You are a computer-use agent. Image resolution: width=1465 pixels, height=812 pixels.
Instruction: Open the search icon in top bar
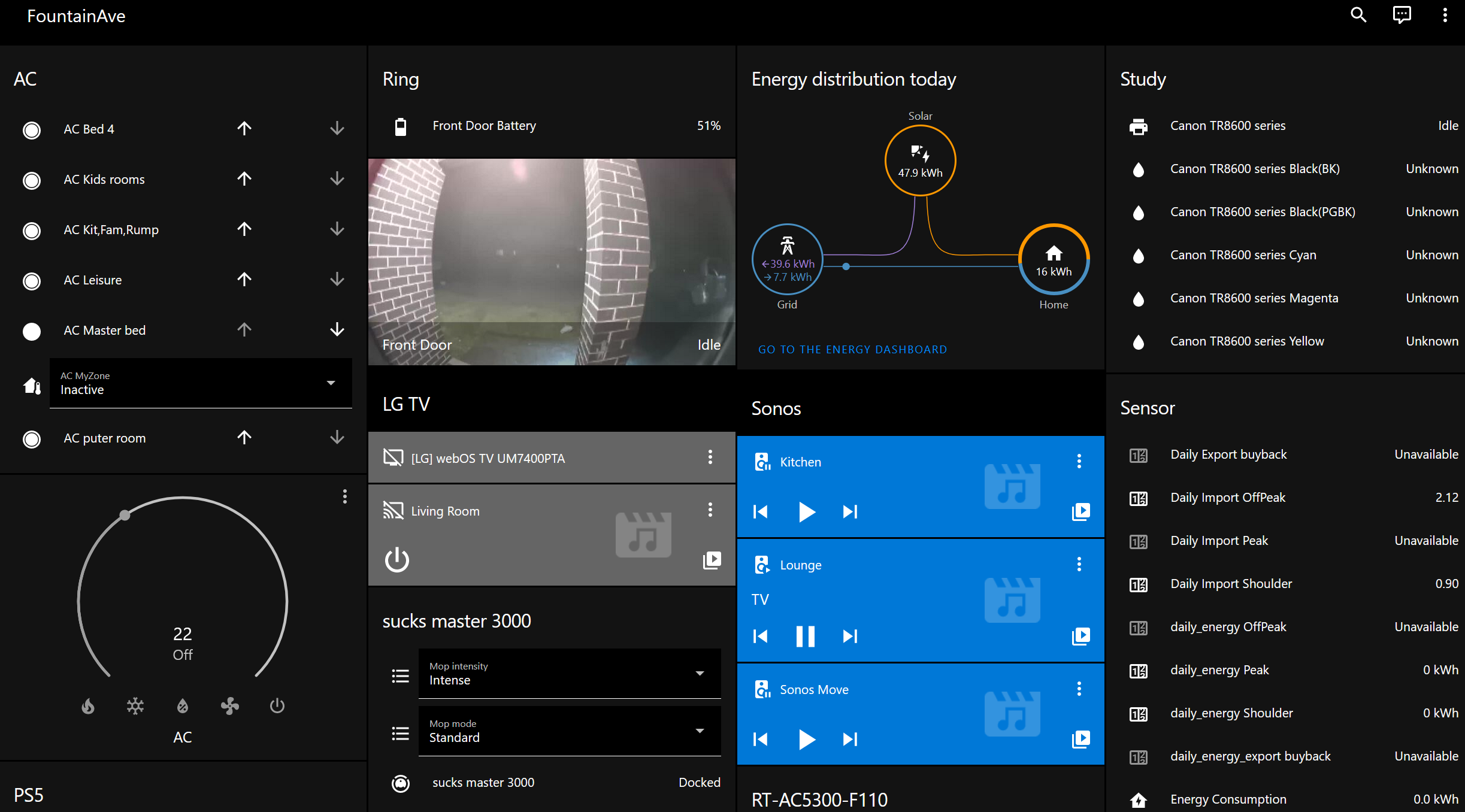point(1358,15)
